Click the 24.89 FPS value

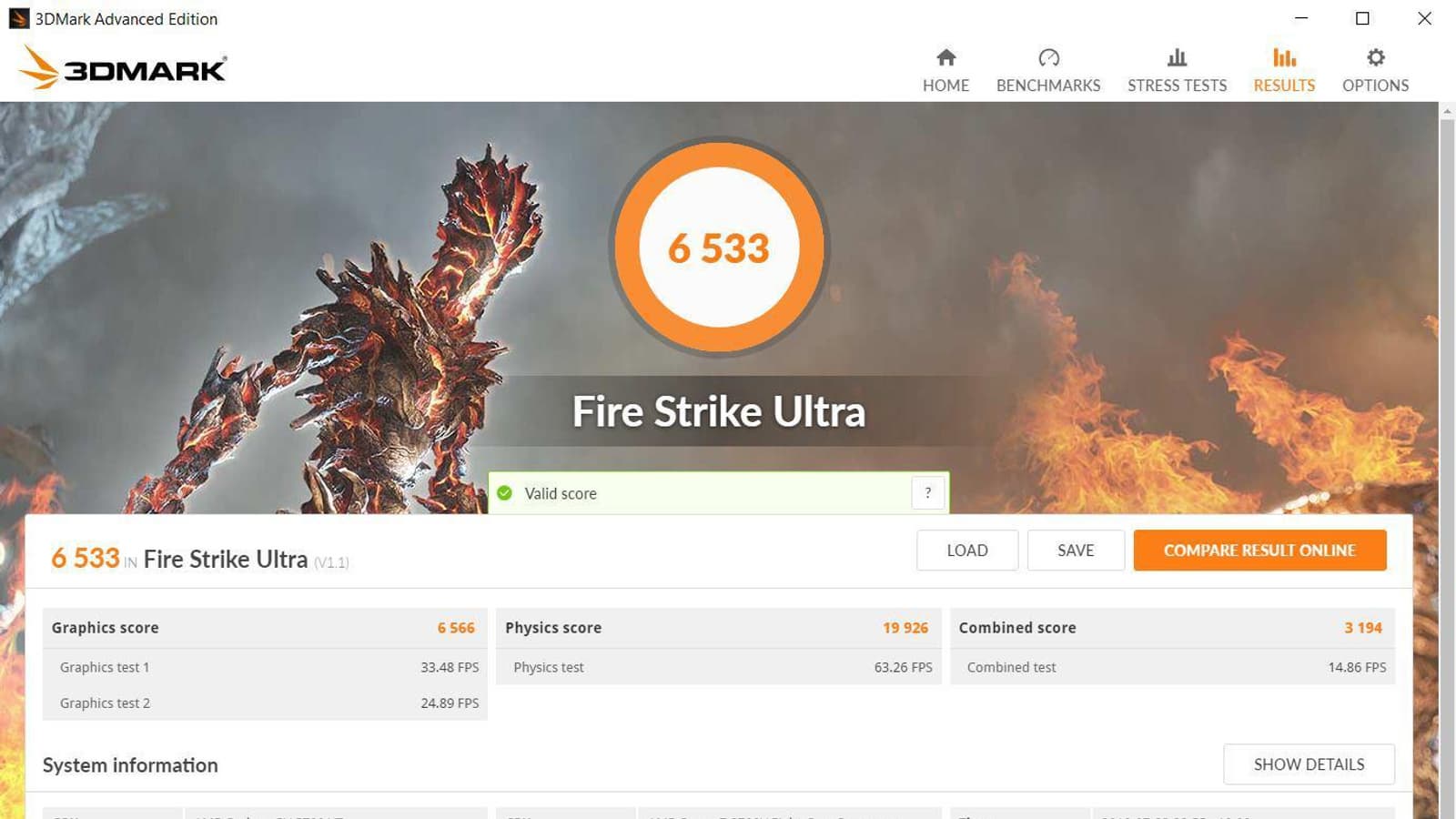[x=450, y=703]
